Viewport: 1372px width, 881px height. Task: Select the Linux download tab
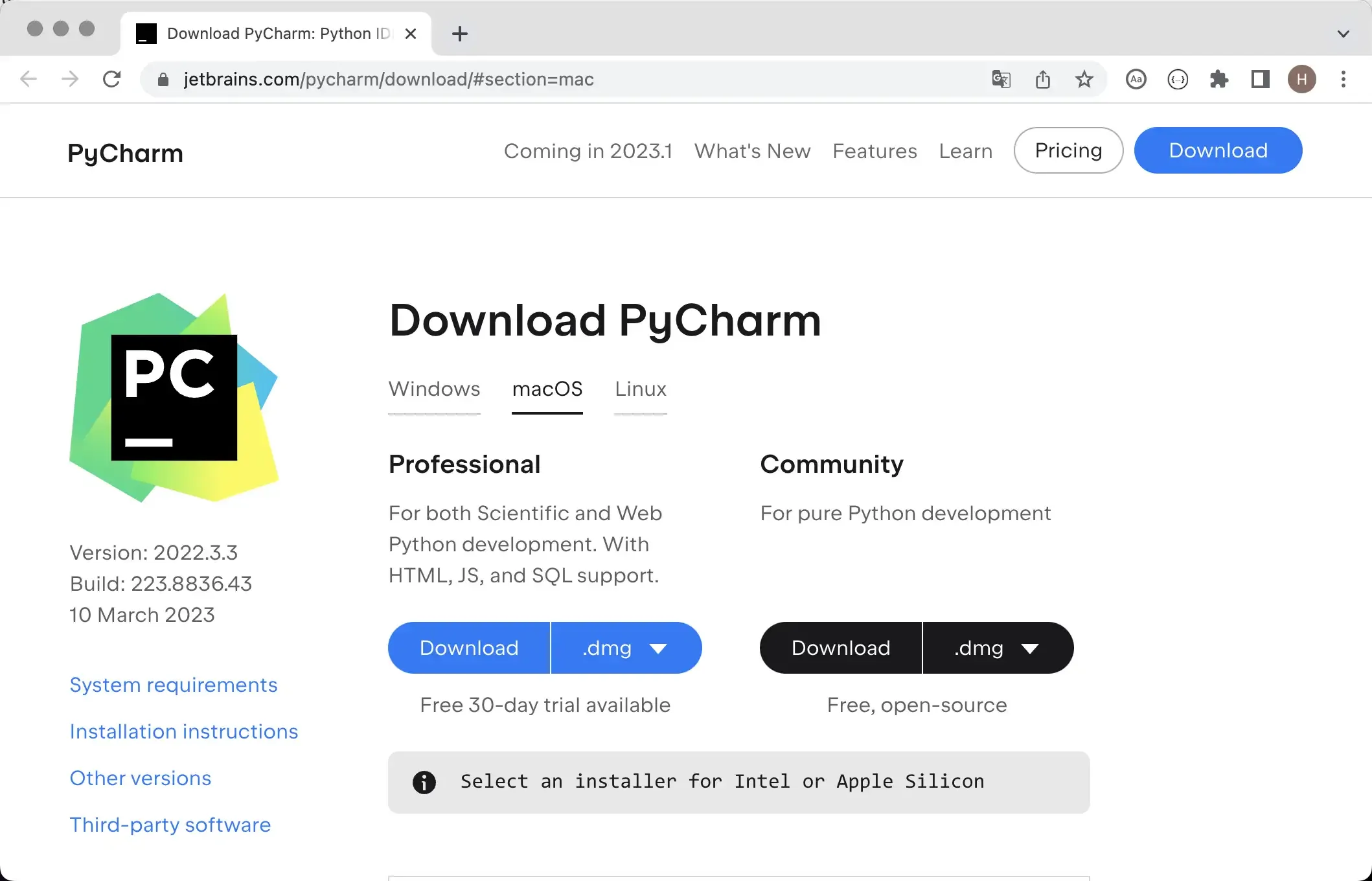pos(640,389)
